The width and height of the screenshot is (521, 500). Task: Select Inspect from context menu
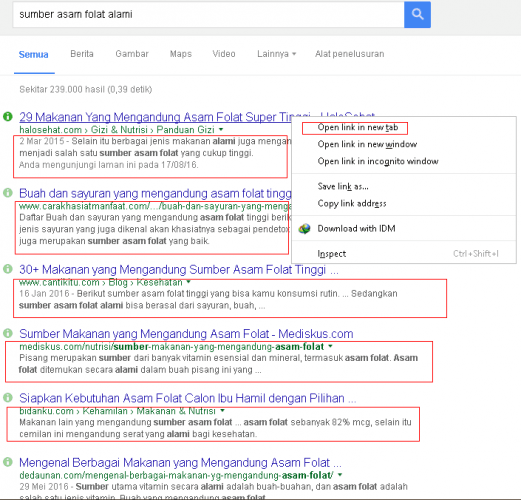click(332, 254)
